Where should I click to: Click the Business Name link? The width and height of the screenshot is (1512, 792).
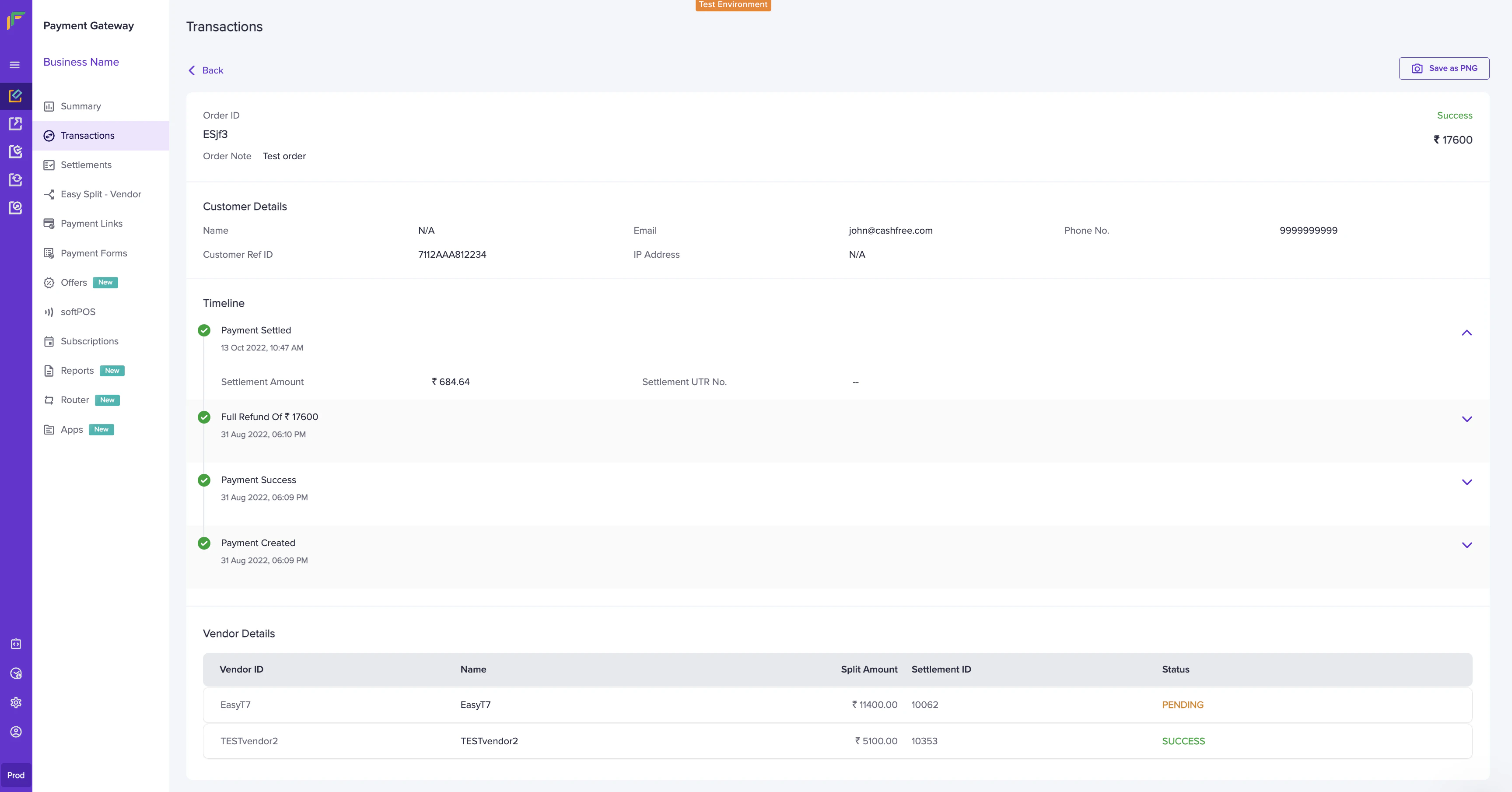[81, 62]
